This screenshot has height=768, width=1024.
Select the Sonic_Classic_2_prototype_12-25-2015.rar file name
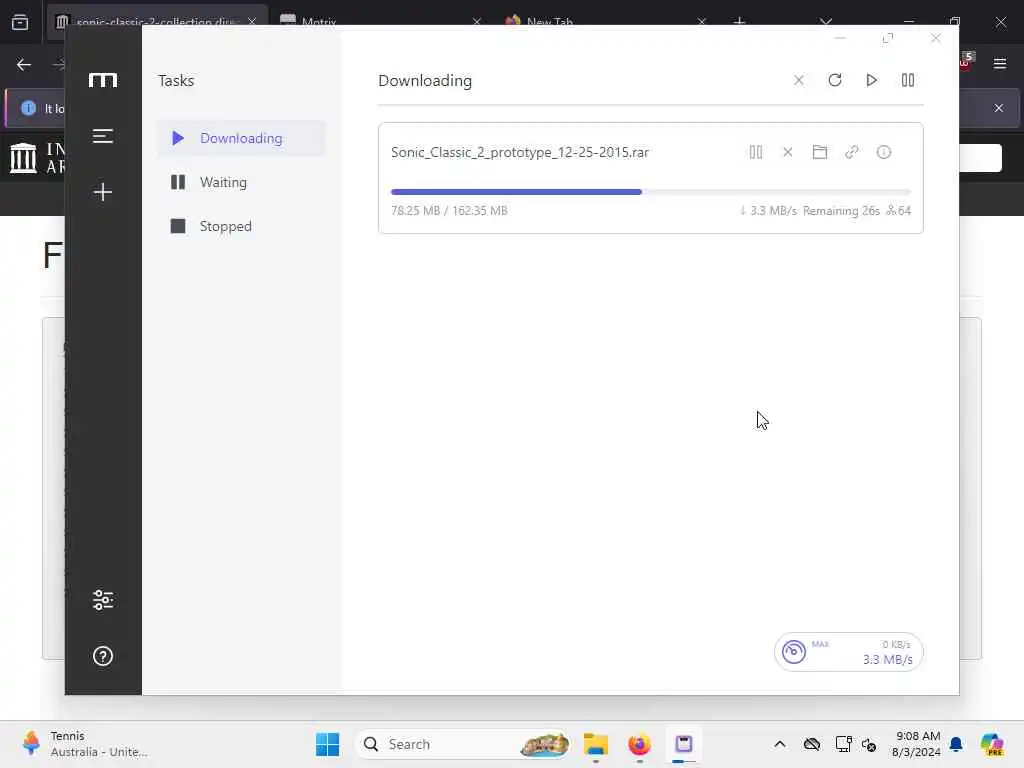(520, 152)
